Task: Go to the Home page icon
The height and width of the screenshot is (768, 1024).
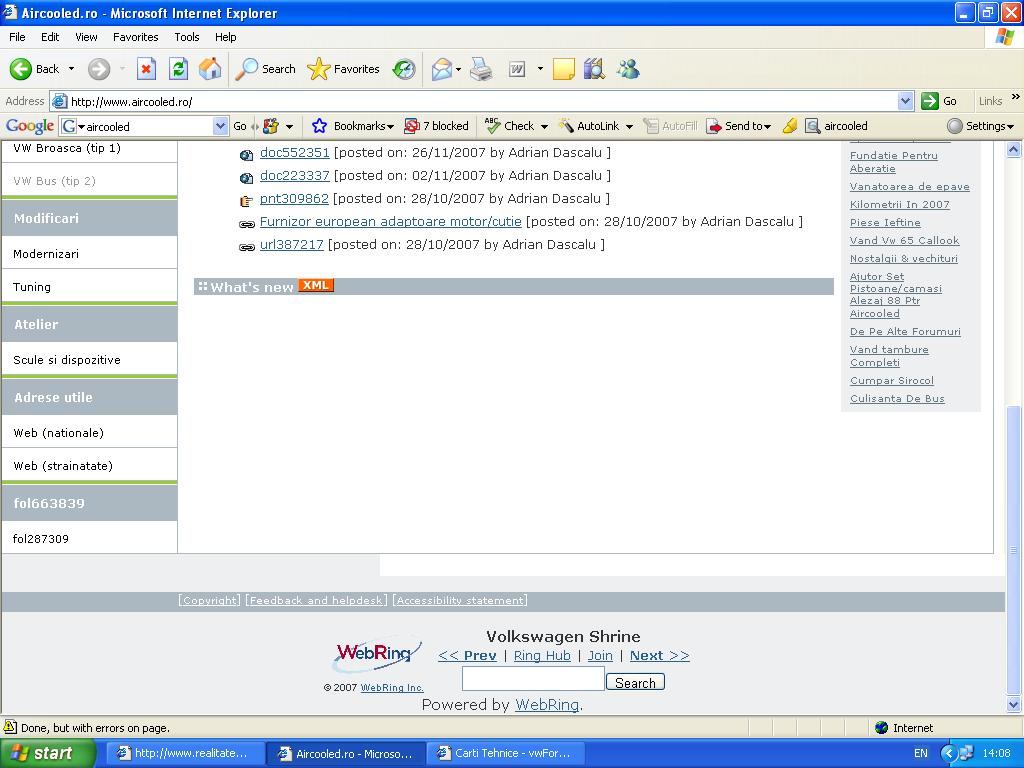Action: point(210,69)
